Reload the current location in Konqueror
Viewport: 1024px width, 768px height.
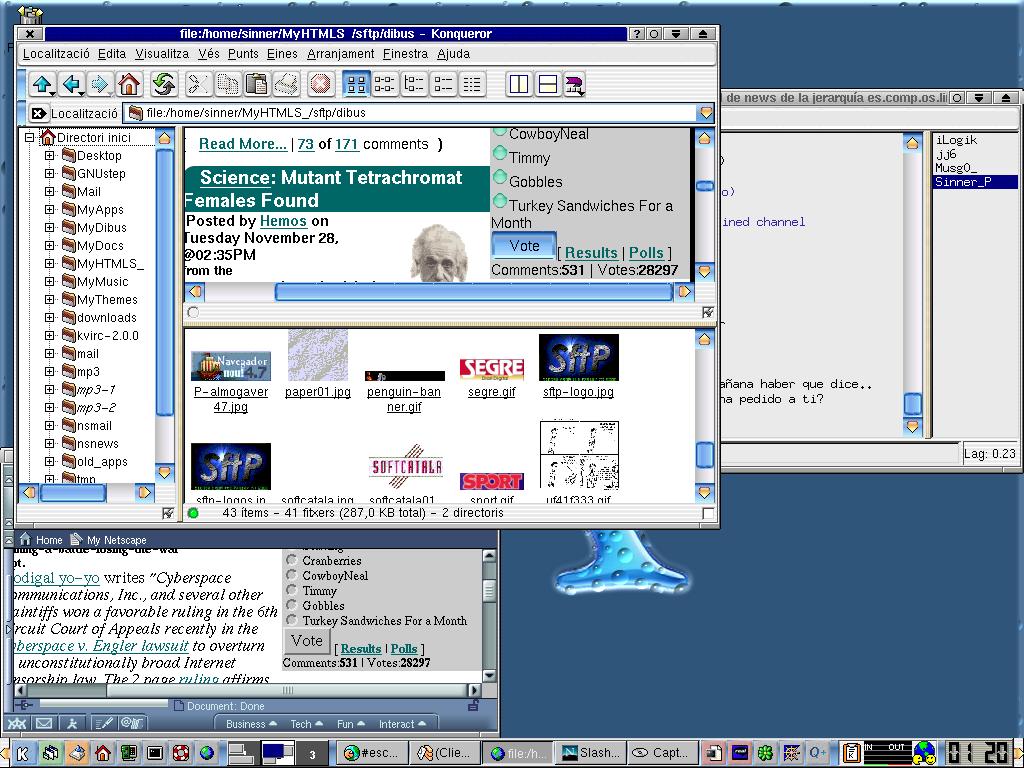[163, 84]
